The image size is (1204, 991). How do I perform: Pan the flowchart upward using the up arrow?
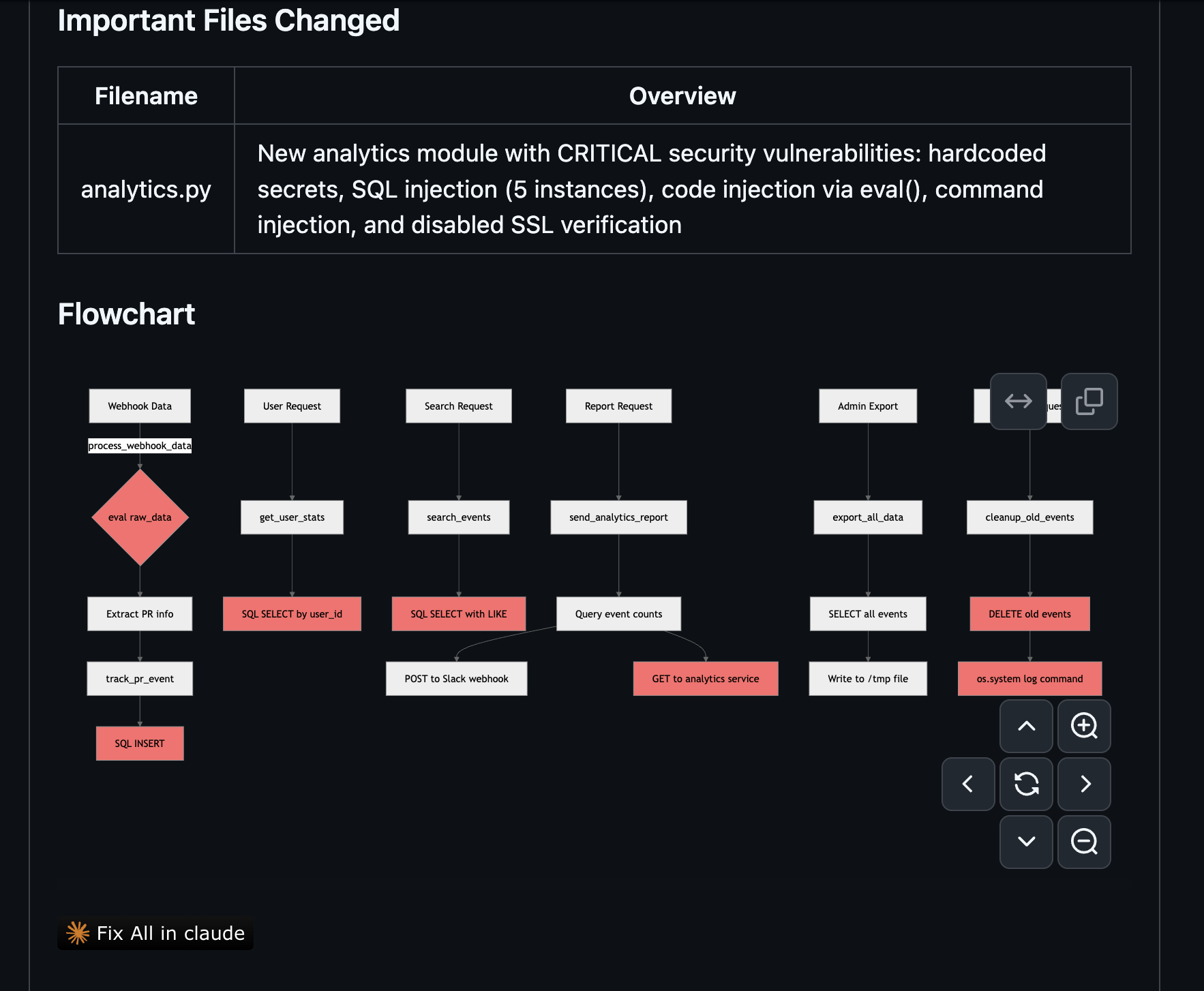1026,727
